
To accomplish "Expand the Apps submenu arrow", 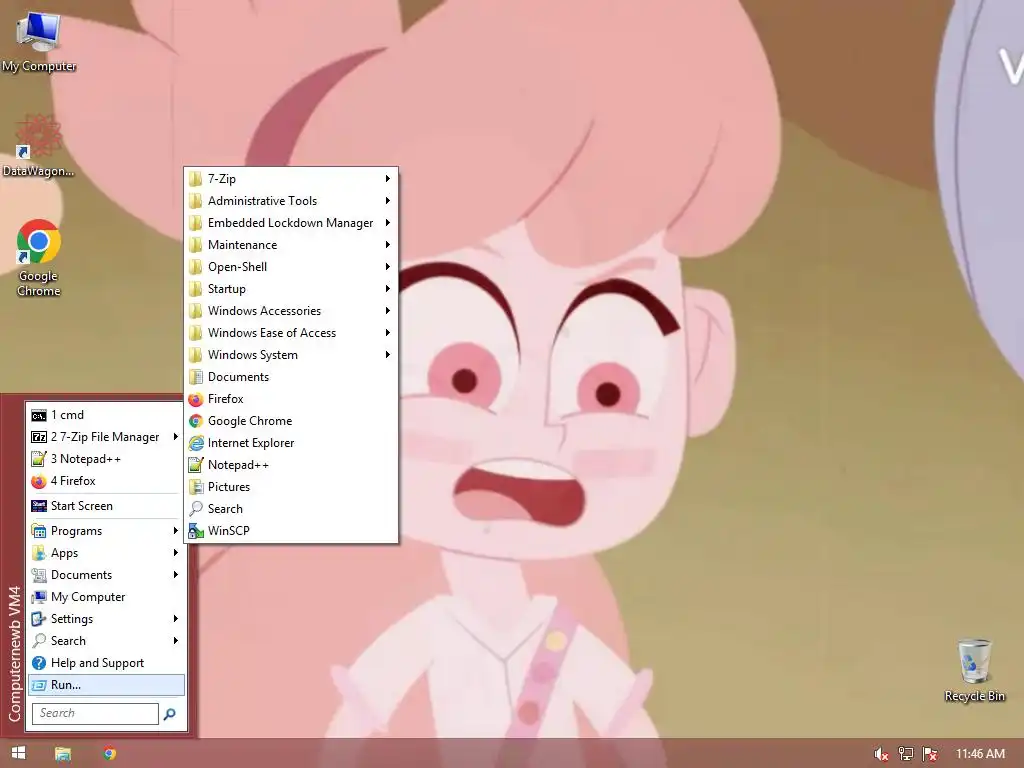I will tap(176, 552).
